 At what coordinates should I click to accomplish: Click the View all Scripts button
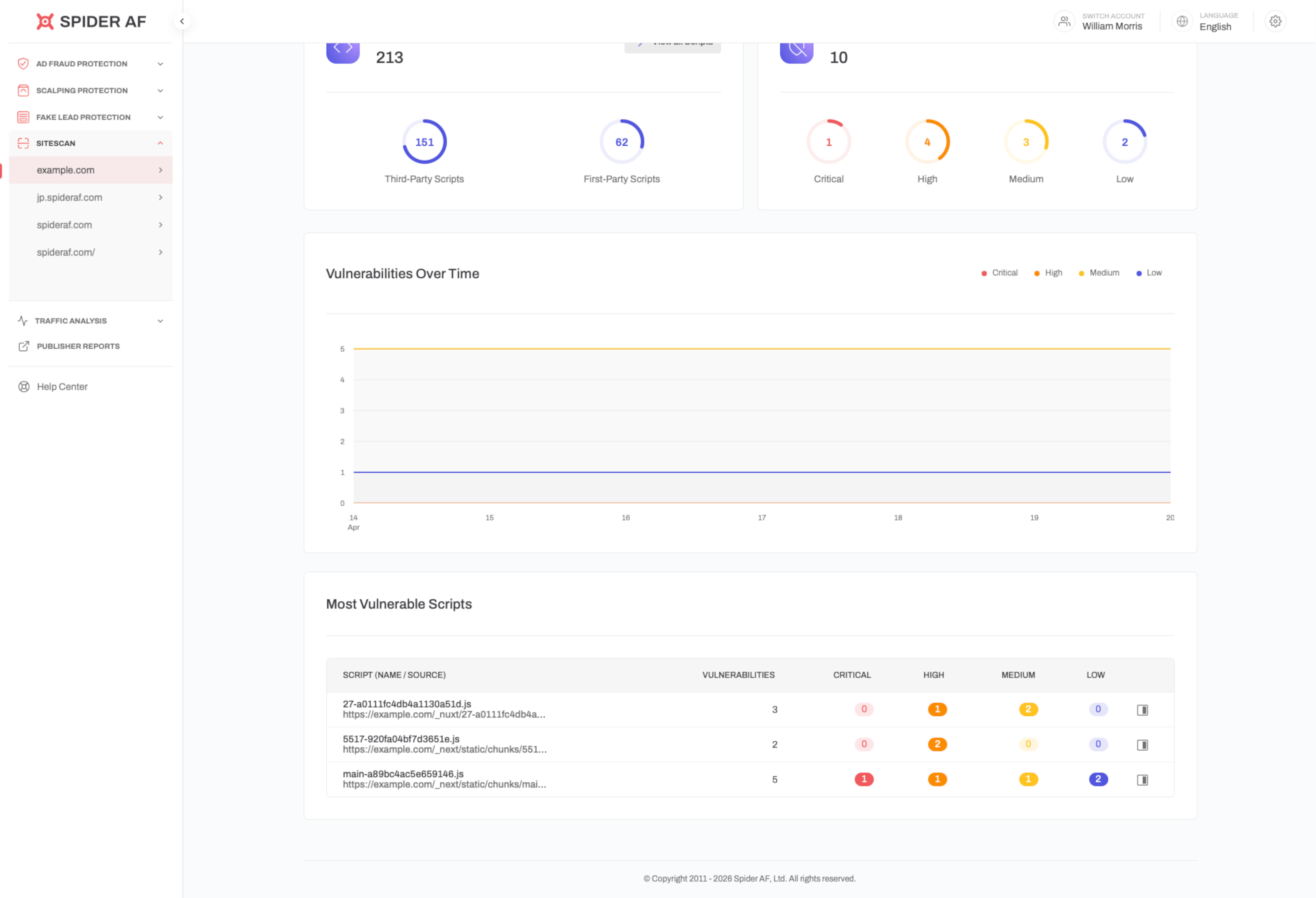(672, 48)
